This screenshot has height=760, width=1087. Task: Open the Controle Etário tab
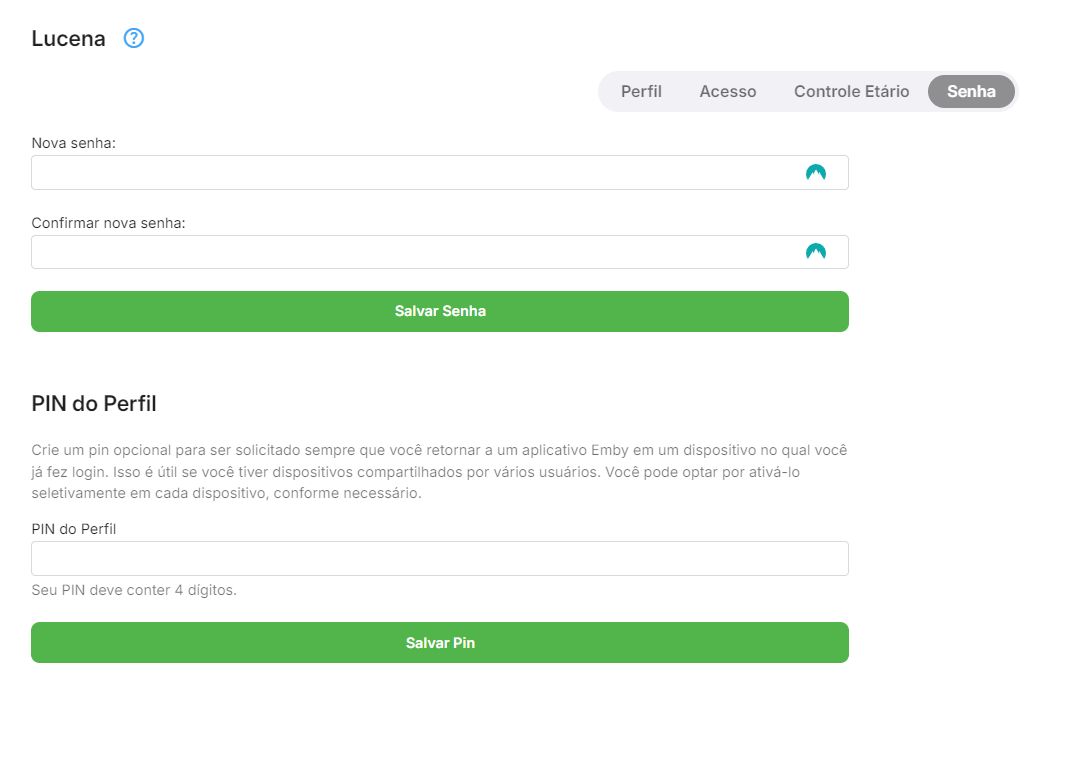coord(851,92)
